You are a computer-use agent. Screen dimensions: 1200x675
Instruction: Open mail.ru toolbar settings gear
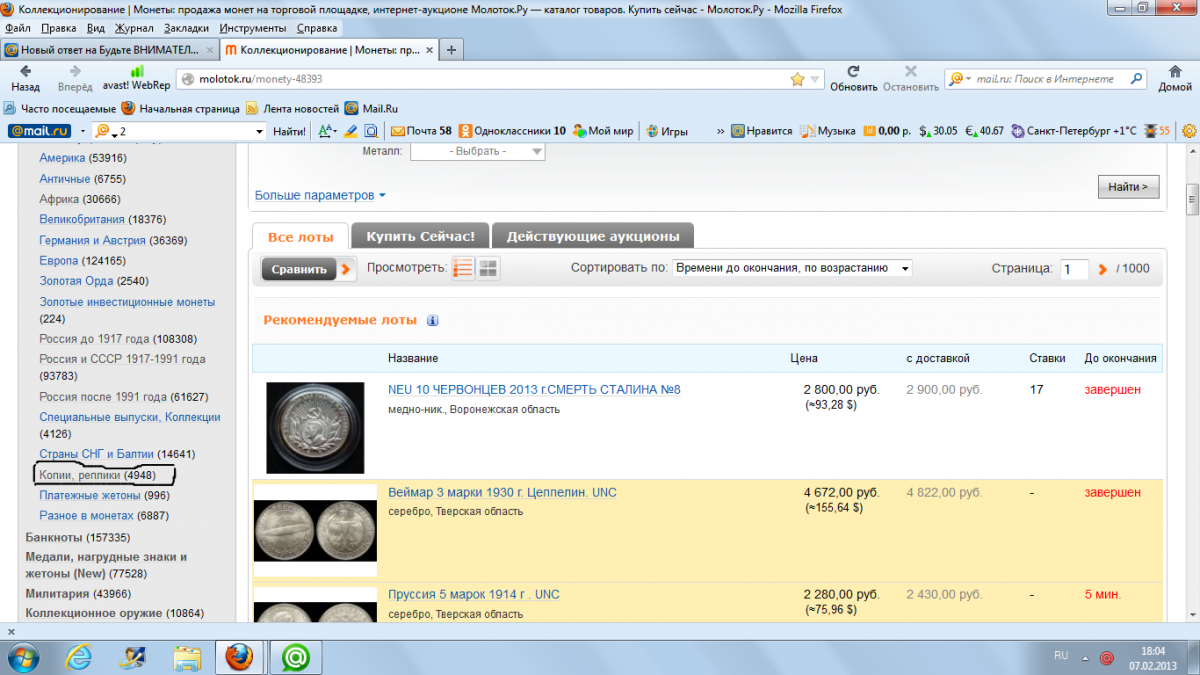point(1189,131)
